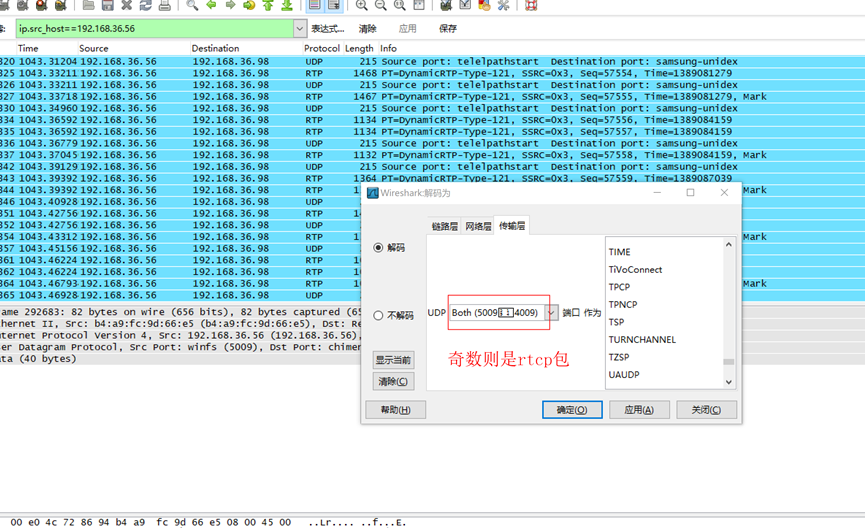The height and width of the screenshot is (528, 865).
Task: Toggle auto scroll during live capture
Action: [x=334, y=5]
